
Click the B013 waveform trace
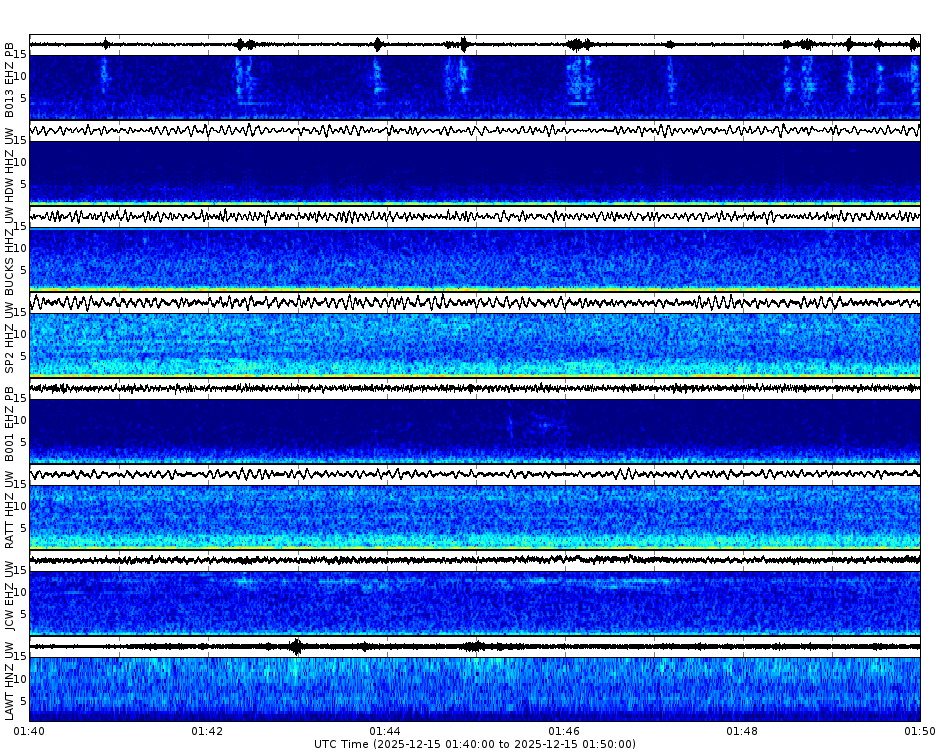[x=475, y=42]
